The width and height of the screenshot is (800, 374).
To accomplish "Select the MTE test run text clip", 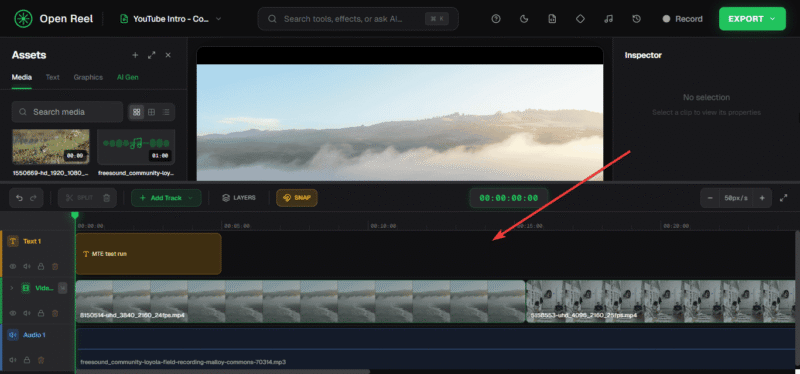I will (148, 254).
